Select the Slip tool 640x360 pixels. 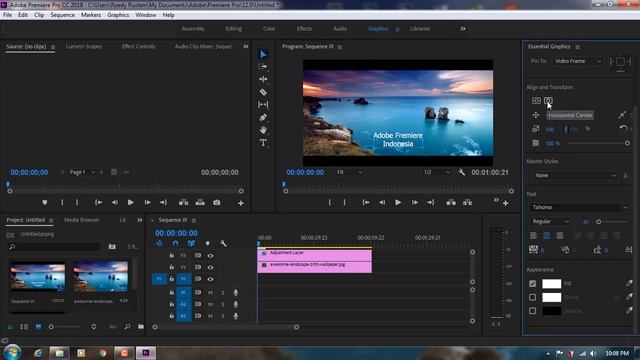point(263,105)
